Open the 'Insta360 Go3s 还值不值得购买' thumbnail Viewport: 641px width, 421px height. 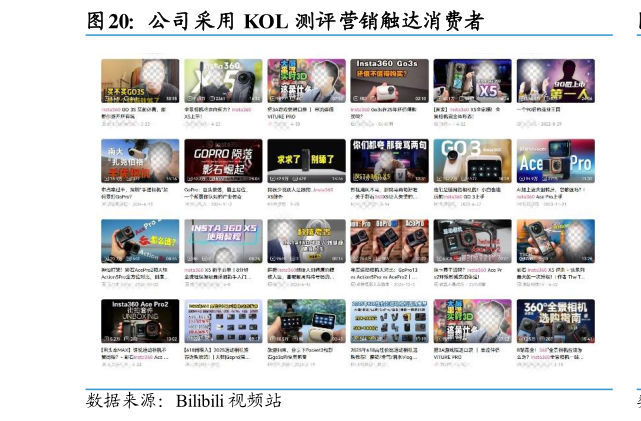point(390,81)
